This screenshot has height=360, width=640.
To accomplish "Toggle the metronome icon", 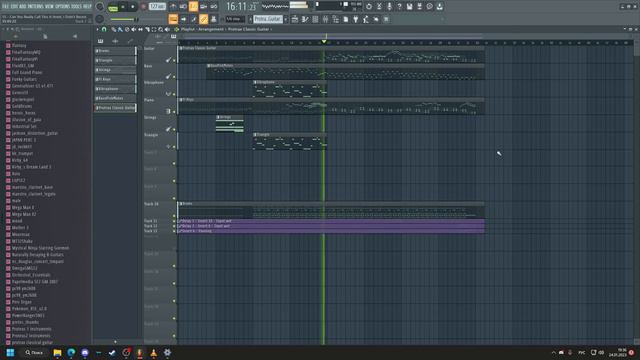I will 173,7.
